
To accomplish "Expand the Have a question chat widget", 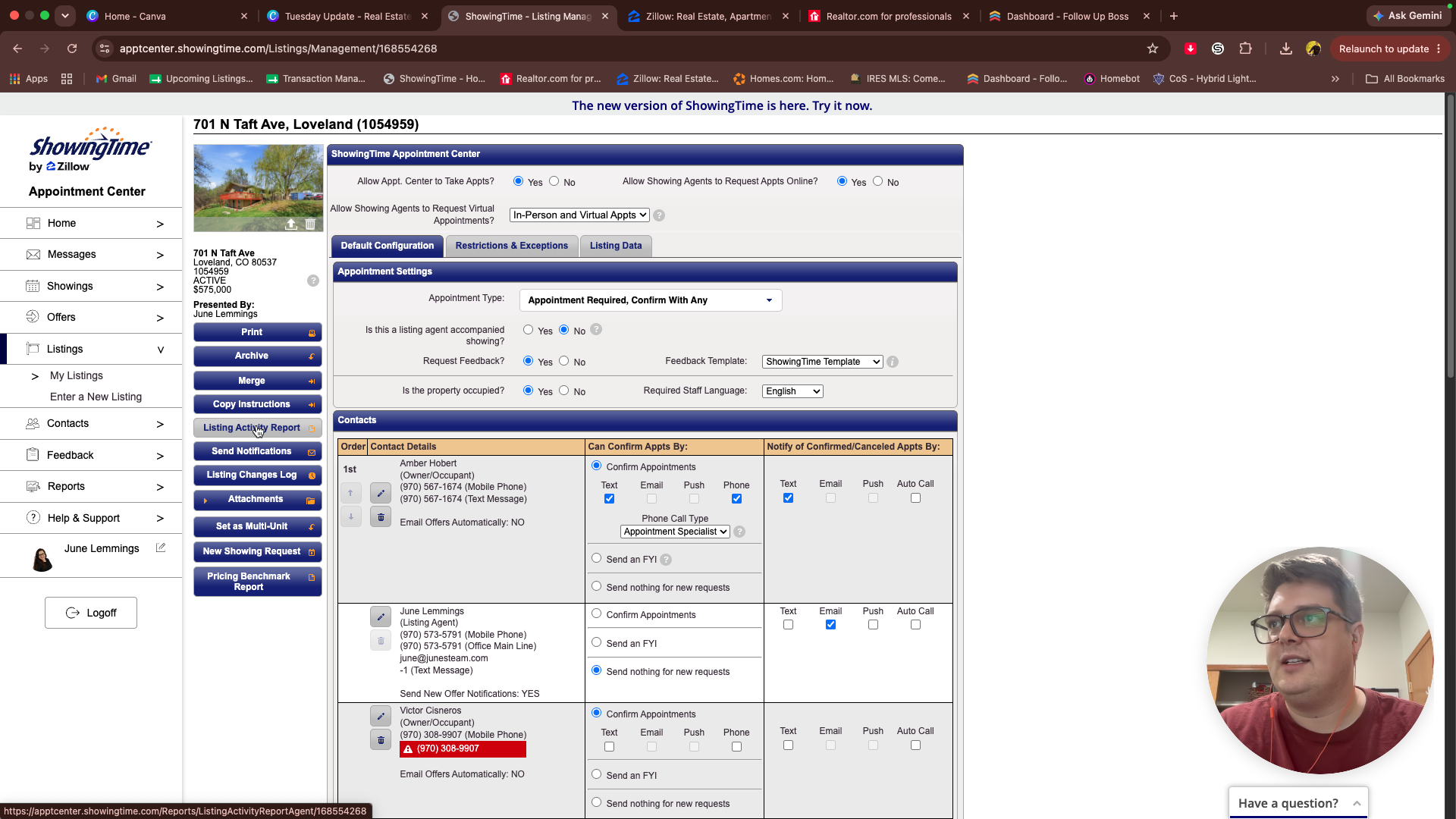I will (x=1298, y=803).
